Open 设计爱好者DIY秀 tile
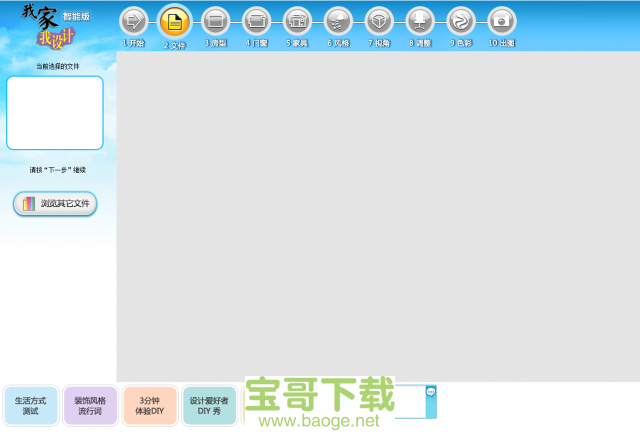Image resolution: width=640 pixels, height=437 pixels. 209,406
